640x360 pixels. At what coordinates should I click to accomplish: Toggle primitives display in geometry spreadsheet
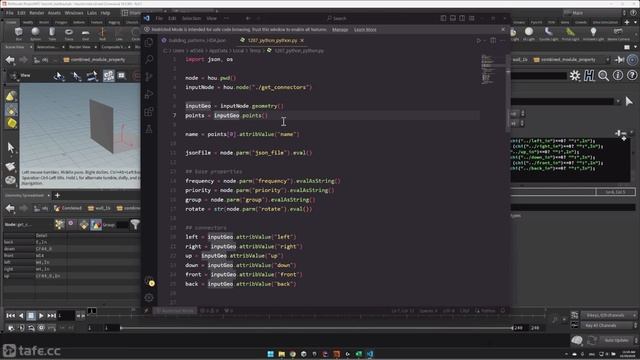pyautogui.click(x=84, y=224)
